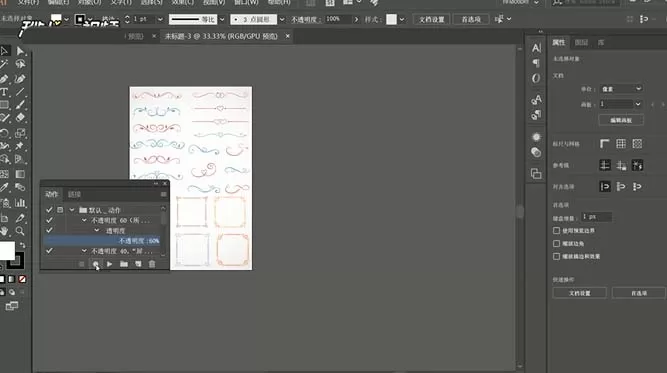This screenshot has width=667, height=373.
Task: Open the 等比 width profile dropdown
Action: 222,19
